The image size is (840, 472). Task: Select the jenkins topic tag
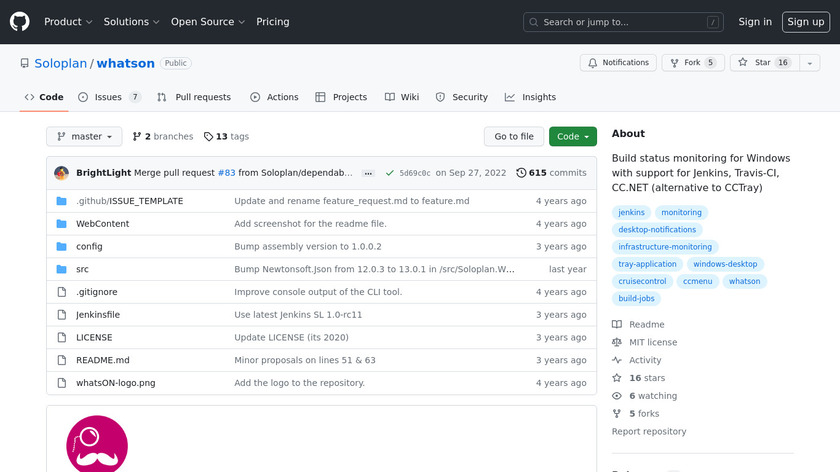click(x=632, y=213)
